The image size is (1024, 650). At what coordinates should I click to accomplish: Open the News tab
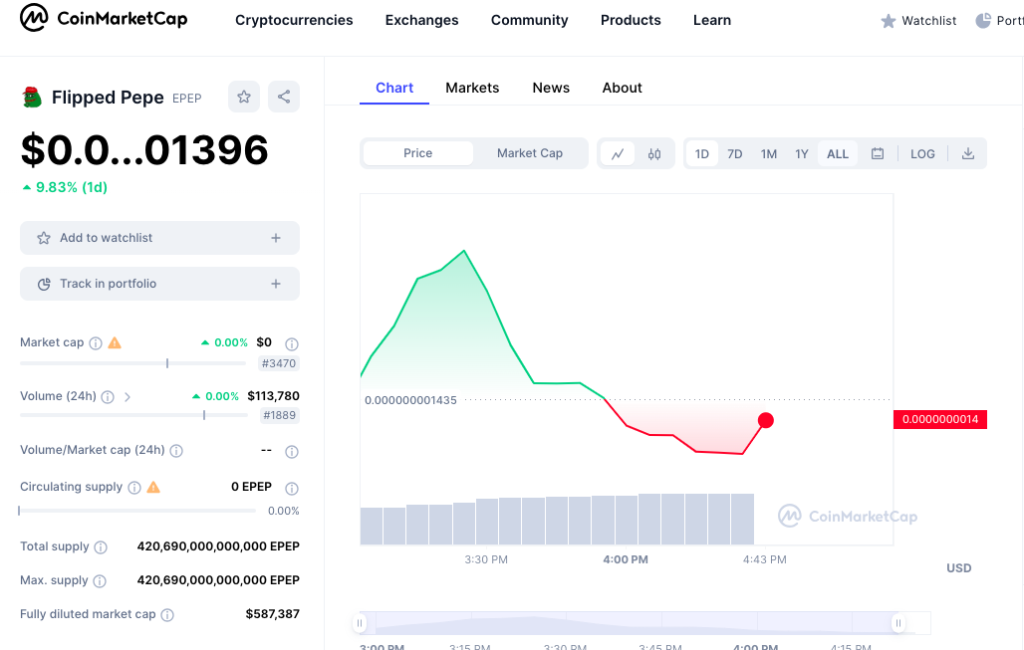(551, 88)
